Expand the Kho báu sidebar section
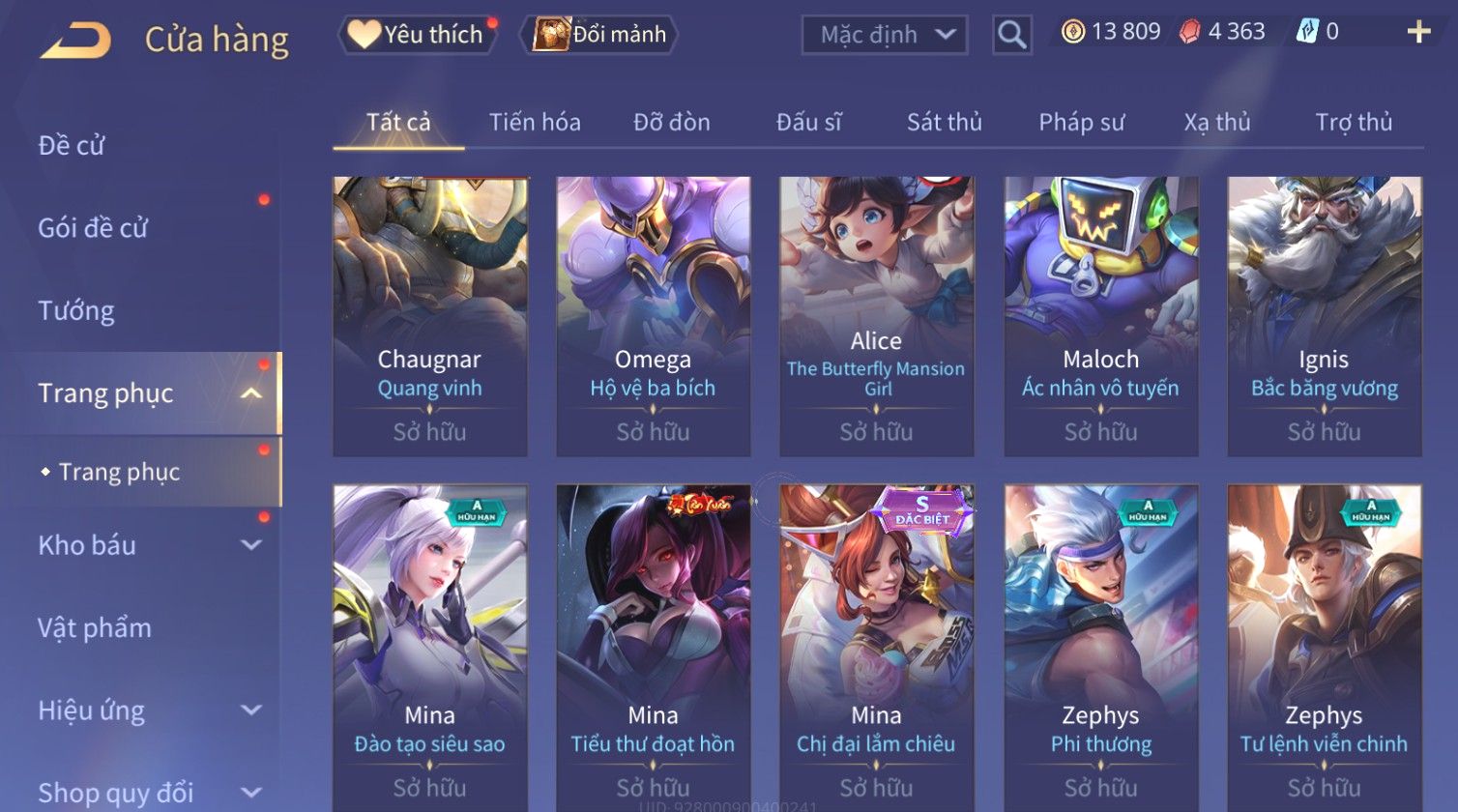Screen dimensions: 1458x812 (251, 545)
